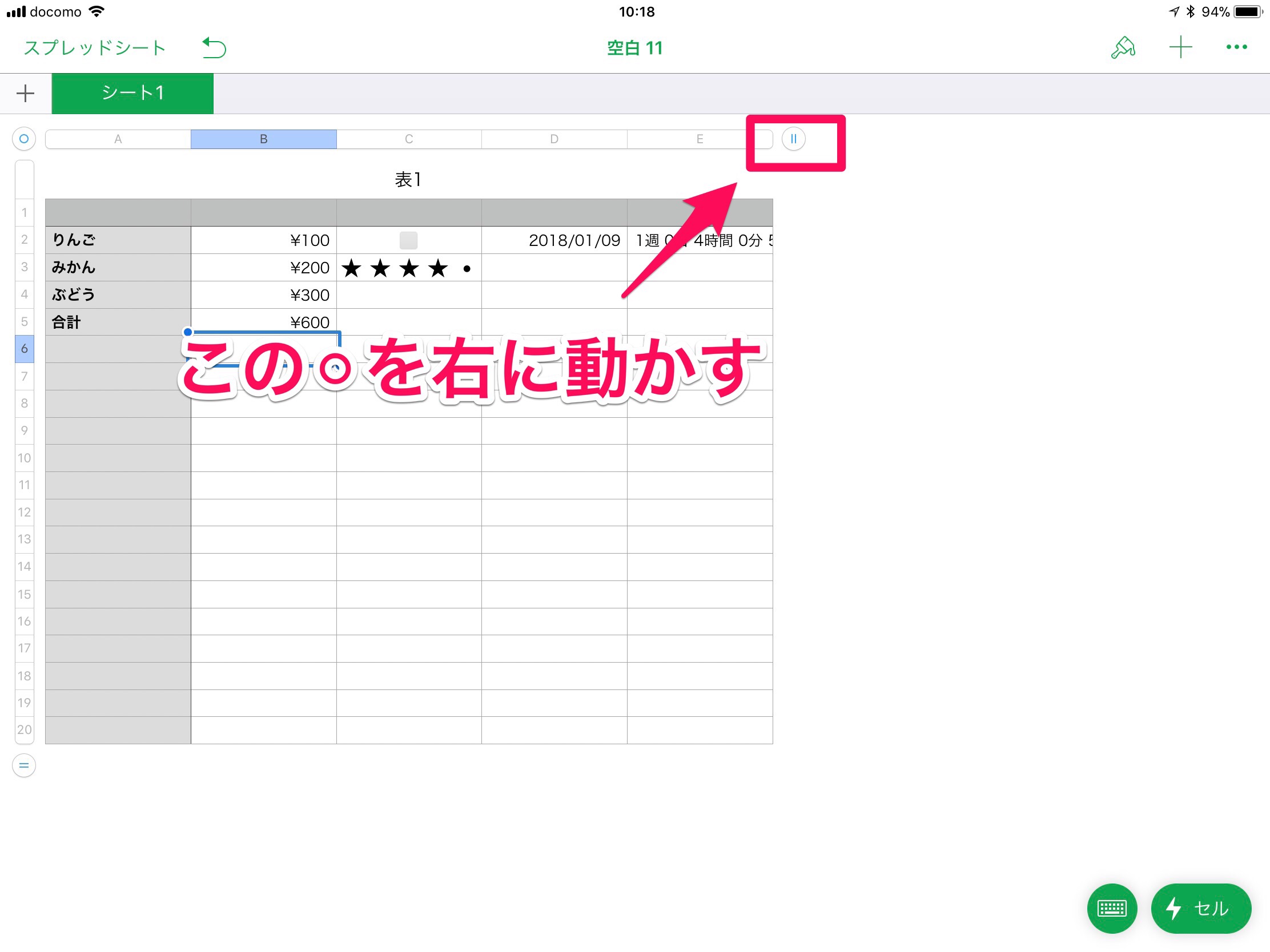Go back to スプレッドシート list
The height and width of the screenshot is (952, 1270).
95,47
